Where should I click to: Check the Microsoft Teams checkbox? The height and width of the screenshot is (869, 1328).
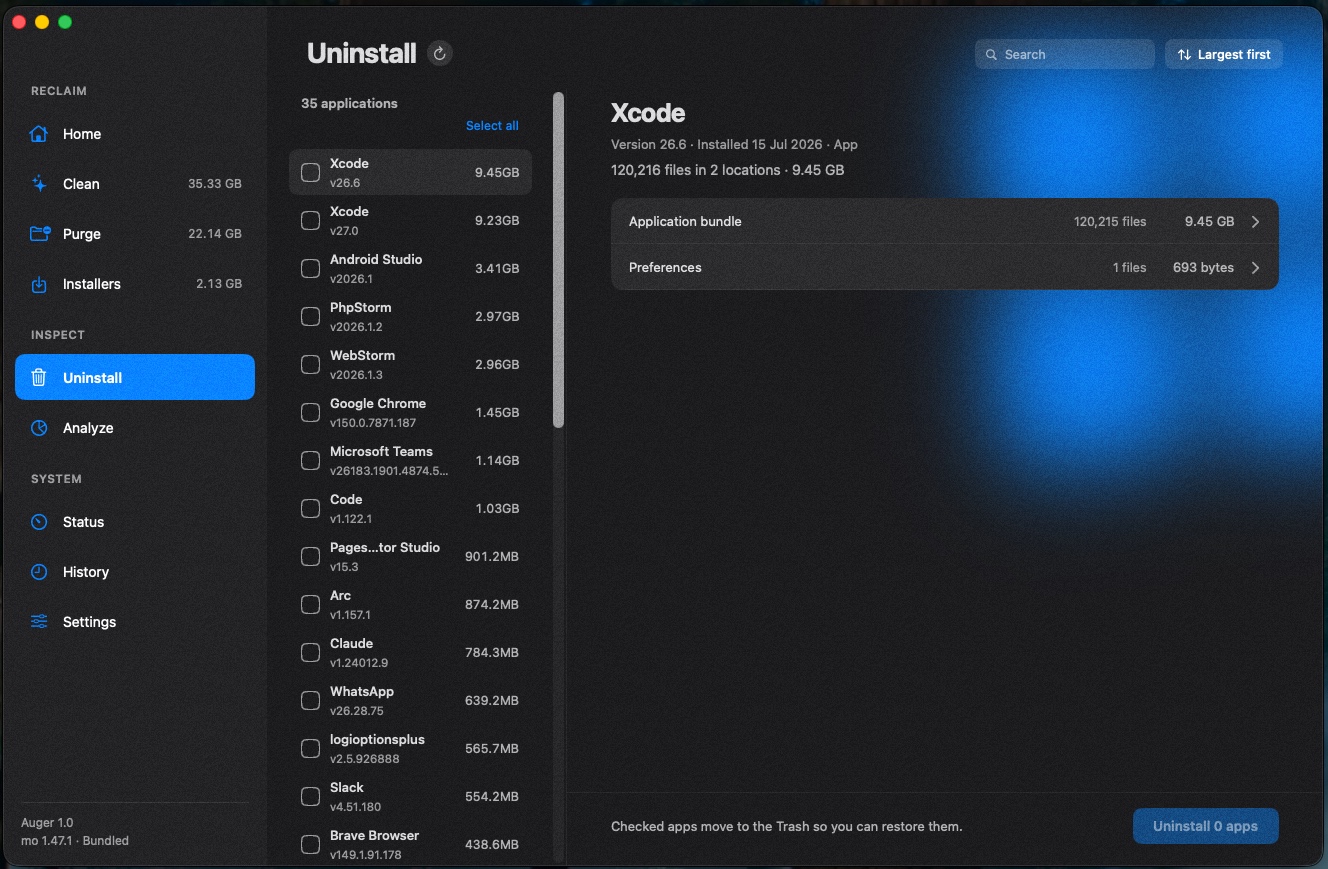[x=311, y=461]
